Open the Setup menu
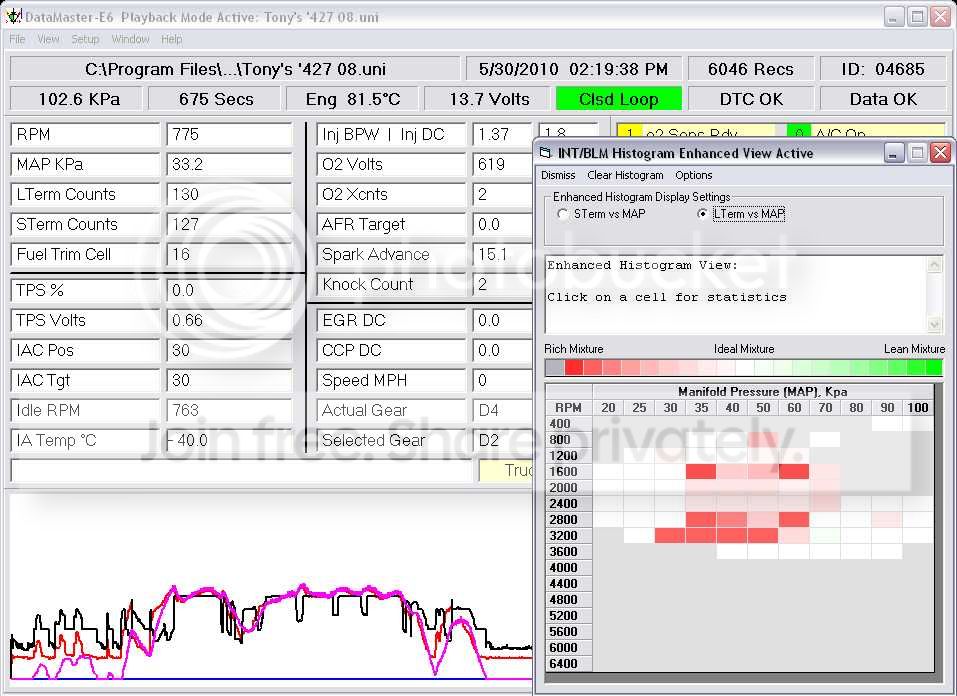Viewport: 957px width, 696px height. [x=85, y=39]
